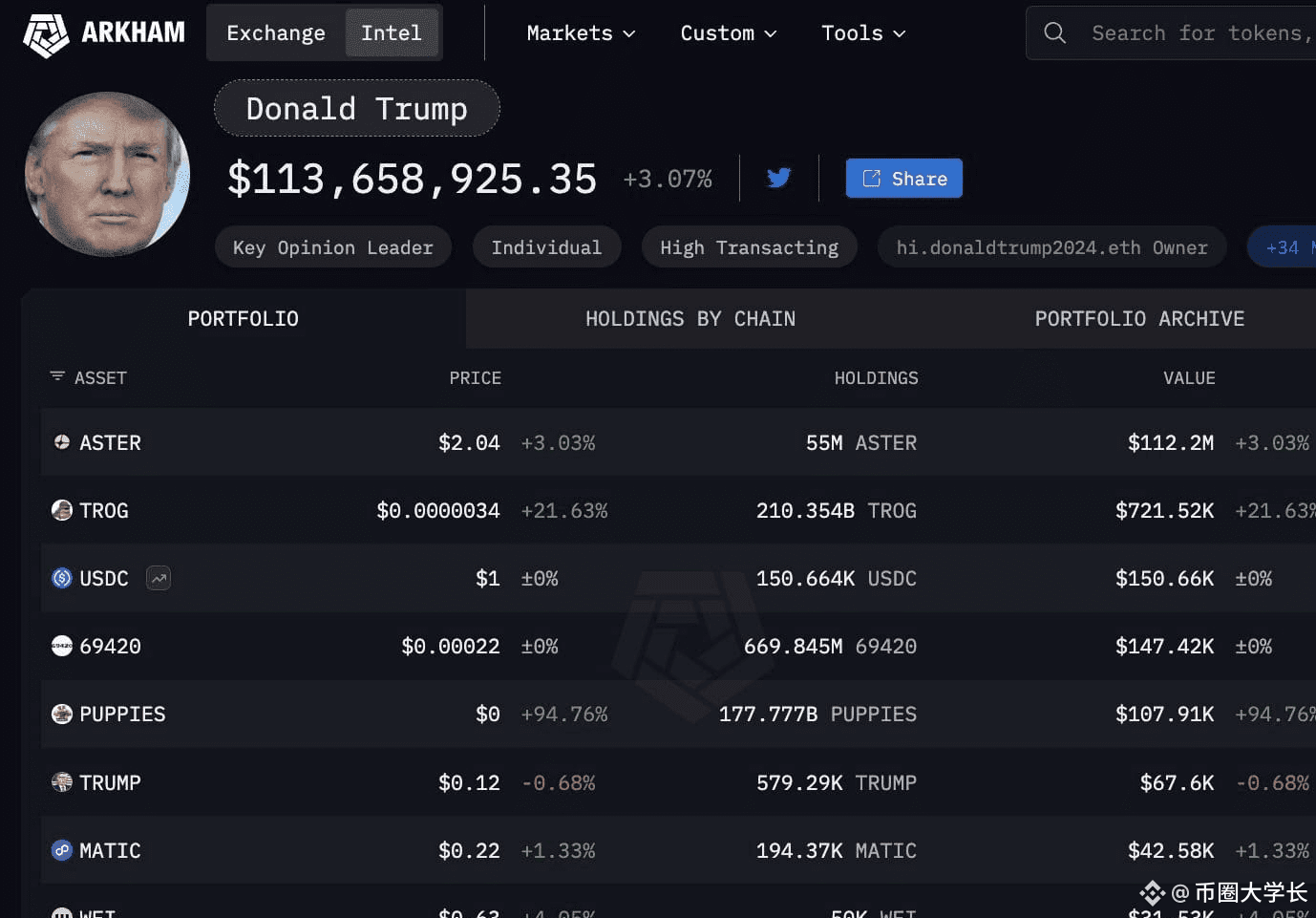Click the 69420 price $0.00022

[x=451, y=646]
